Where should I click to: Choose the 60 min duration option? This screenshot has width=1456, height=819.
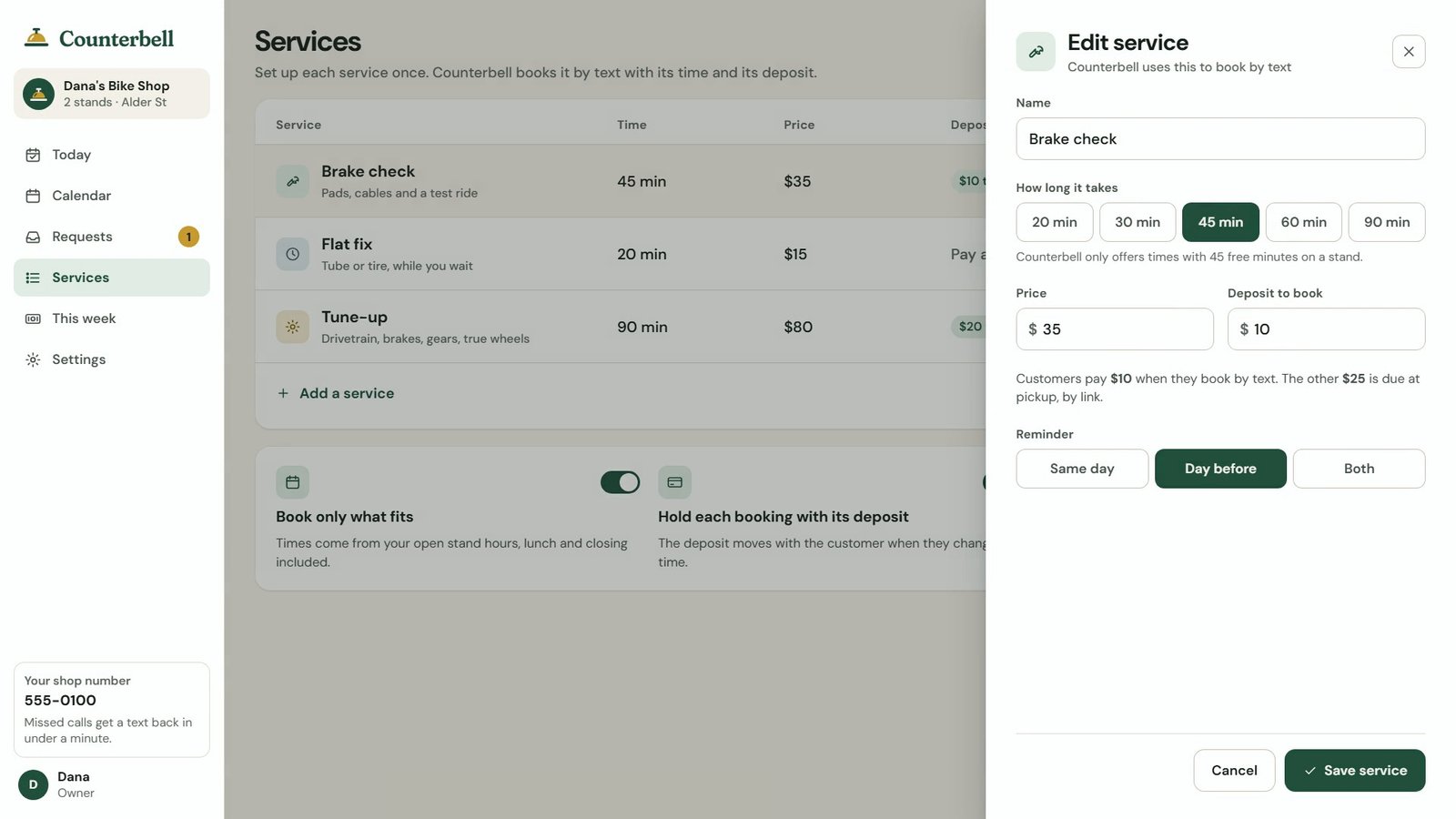tap(1304, 222)
